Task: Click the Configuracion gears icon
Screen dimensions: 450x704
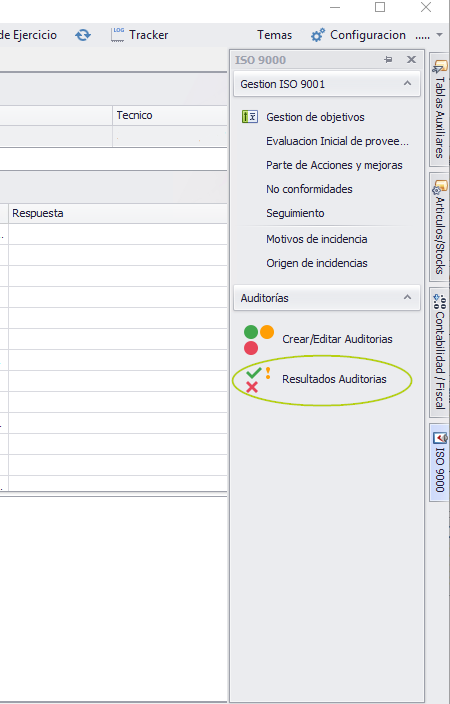Action: pos(318,35)
